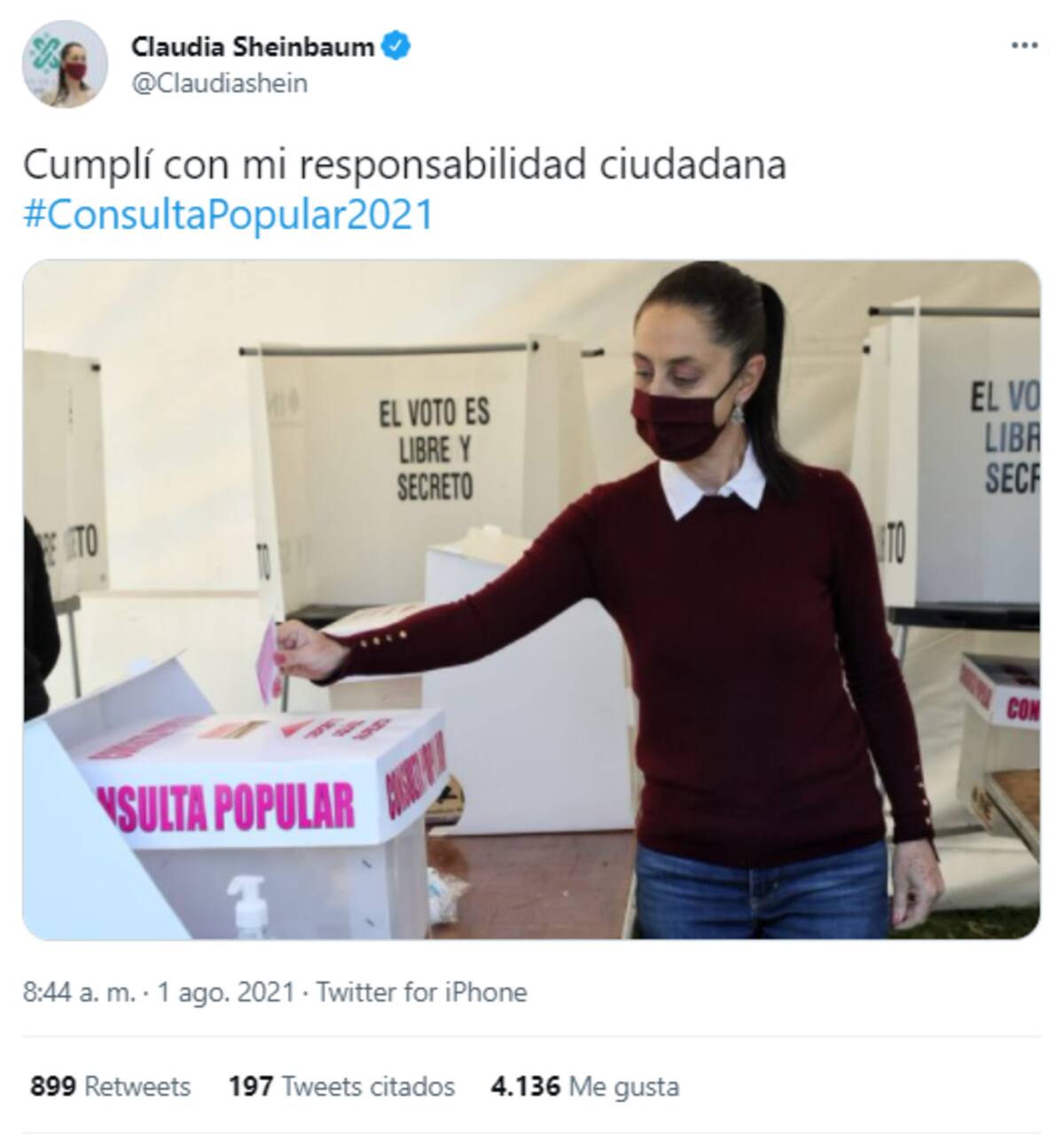This screenshot has height=1136, width=1064.
Task: Open the #ConsultaPopular2021 hashtag
Action: (228, 215)
